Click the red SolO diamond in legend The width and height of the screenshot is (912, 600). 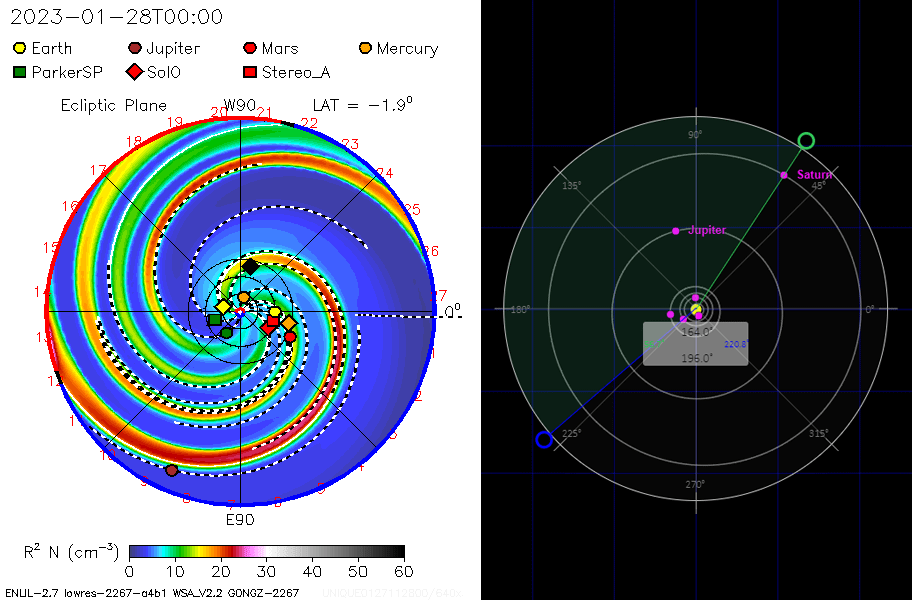[135, 72]
